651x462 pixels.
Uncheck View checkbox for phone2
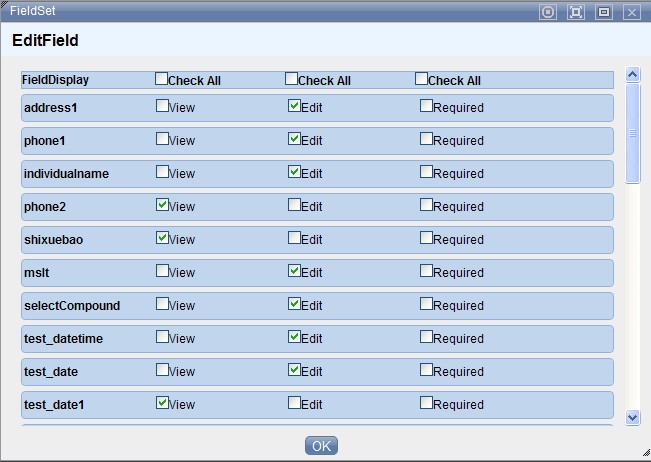pos(163,205)
